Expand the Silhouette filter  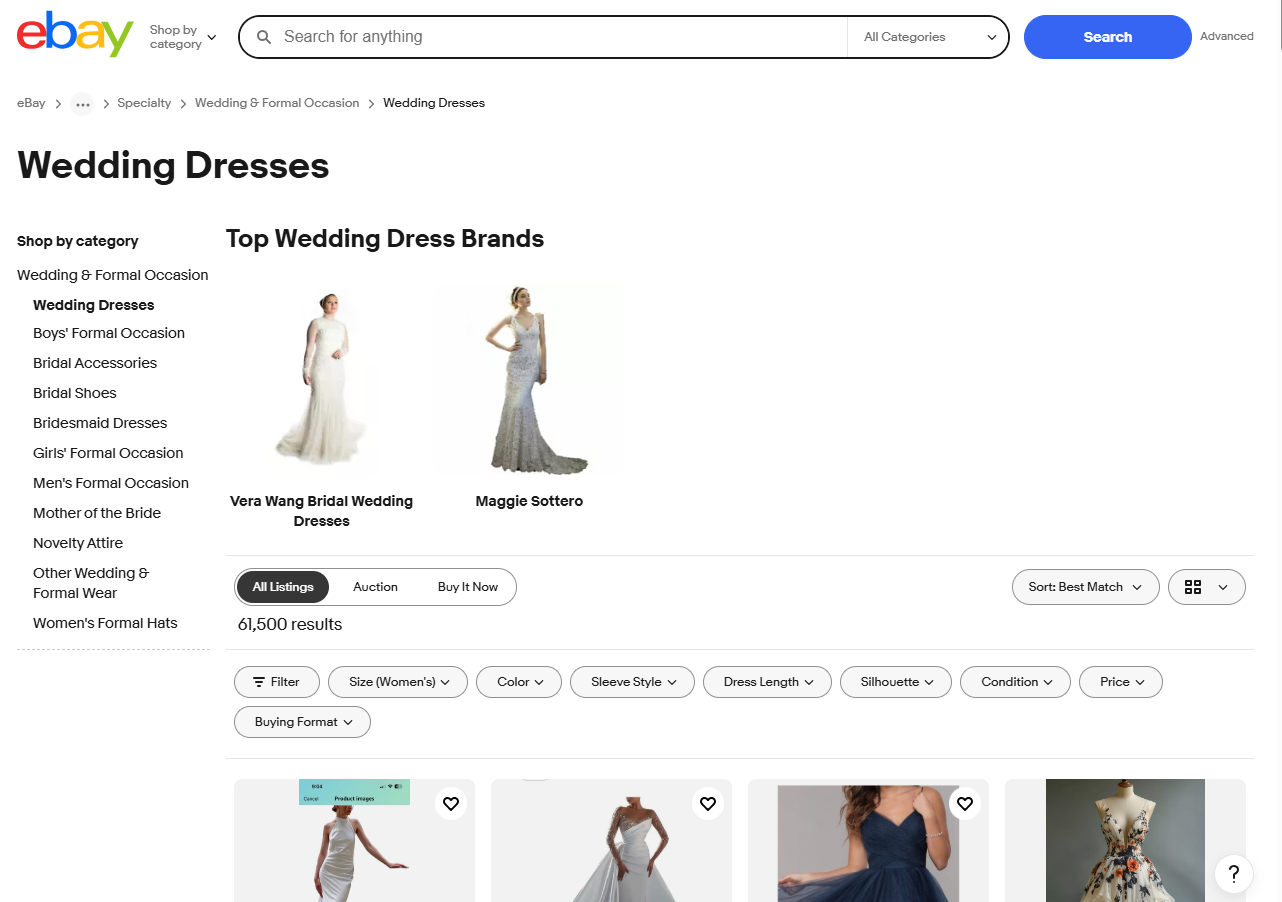click(x=896, y=682)
